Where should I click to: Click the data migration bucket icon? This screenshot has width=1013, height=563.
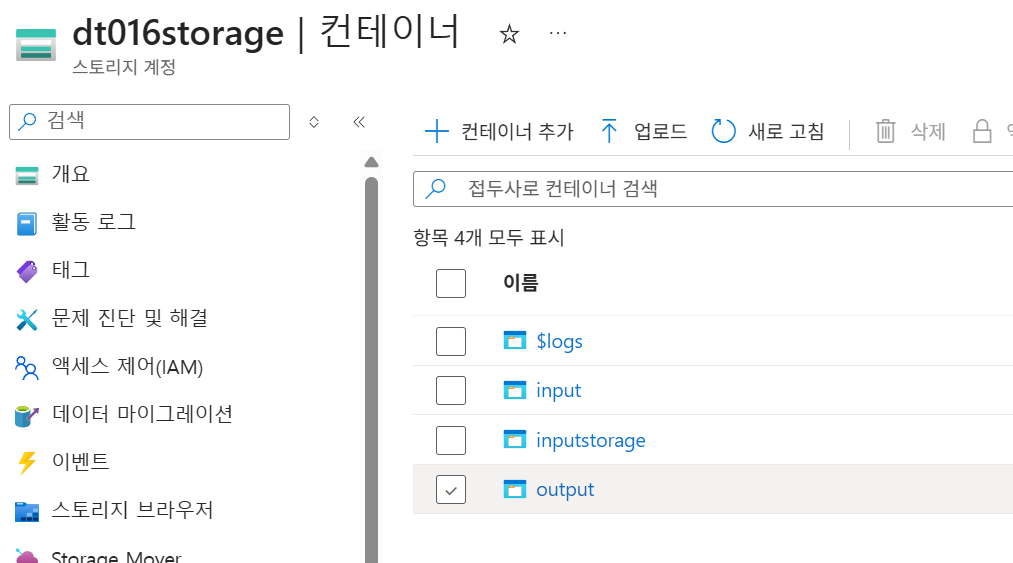(26, 415)
